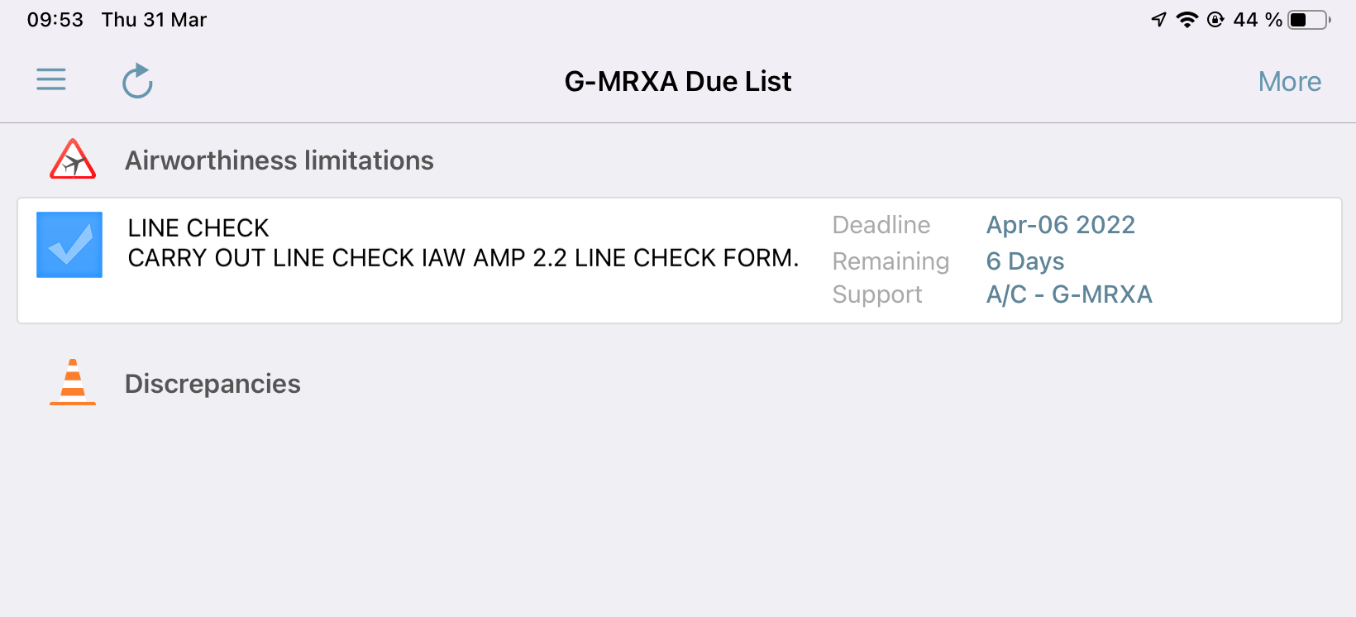Click the airworthiness warning triangle icon

(x=73, y=160)
